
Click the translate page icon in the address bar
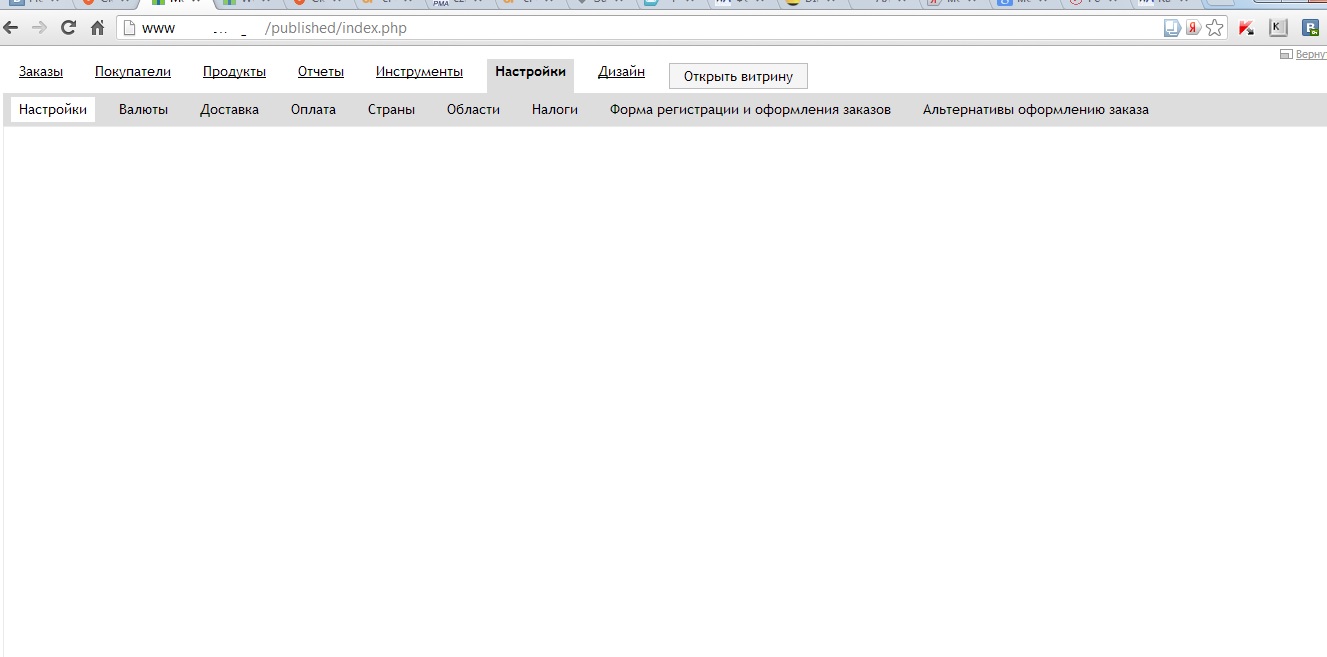pyautogui.click(x=1173, y=28)
